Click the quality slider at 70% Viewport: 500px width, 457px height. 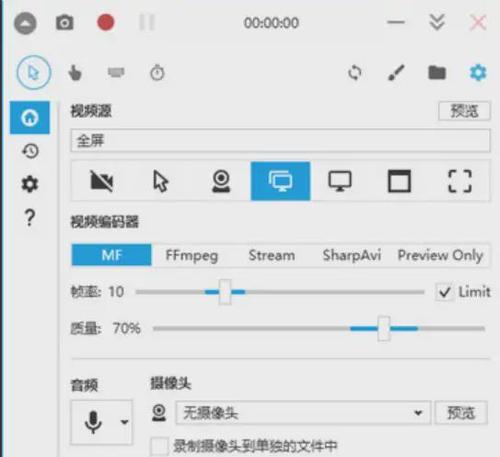coord(384,329)
